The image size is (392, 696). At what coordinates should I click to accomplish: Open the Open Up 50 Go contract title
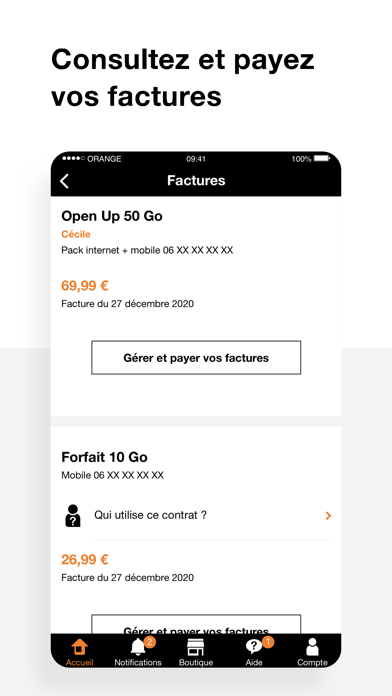point(112,217)
